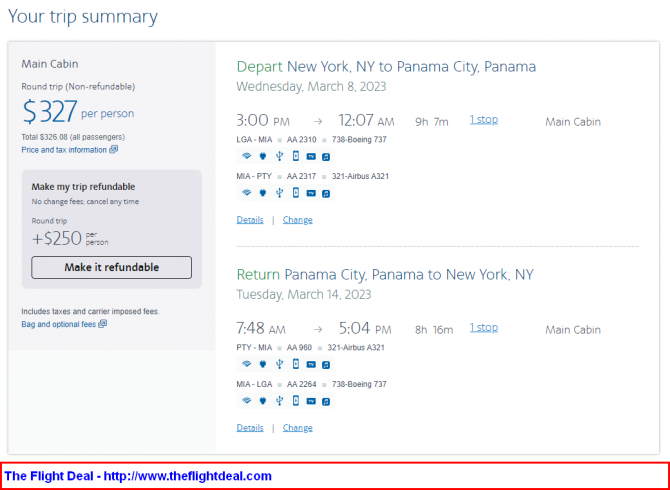Select the 'Wednesday, March 8, 2023' date text
Screen dimensions: 670x490
point(311,86)
